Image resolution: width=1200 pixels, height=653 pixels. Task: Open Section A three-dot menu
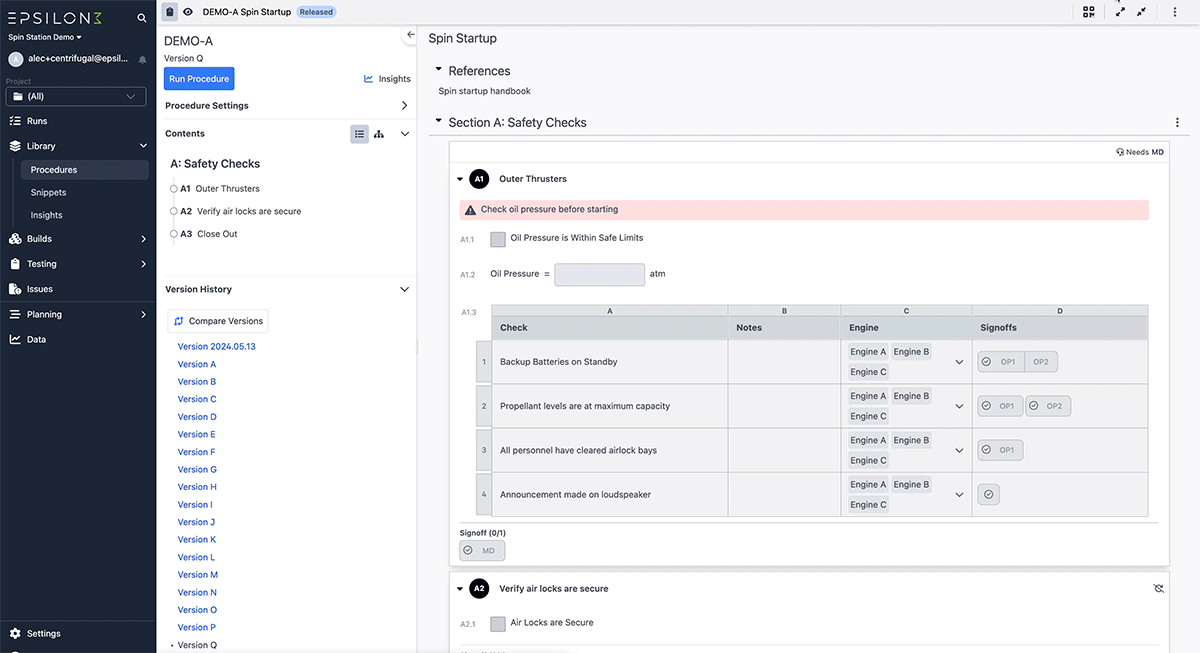click(x=1177, y=123)
